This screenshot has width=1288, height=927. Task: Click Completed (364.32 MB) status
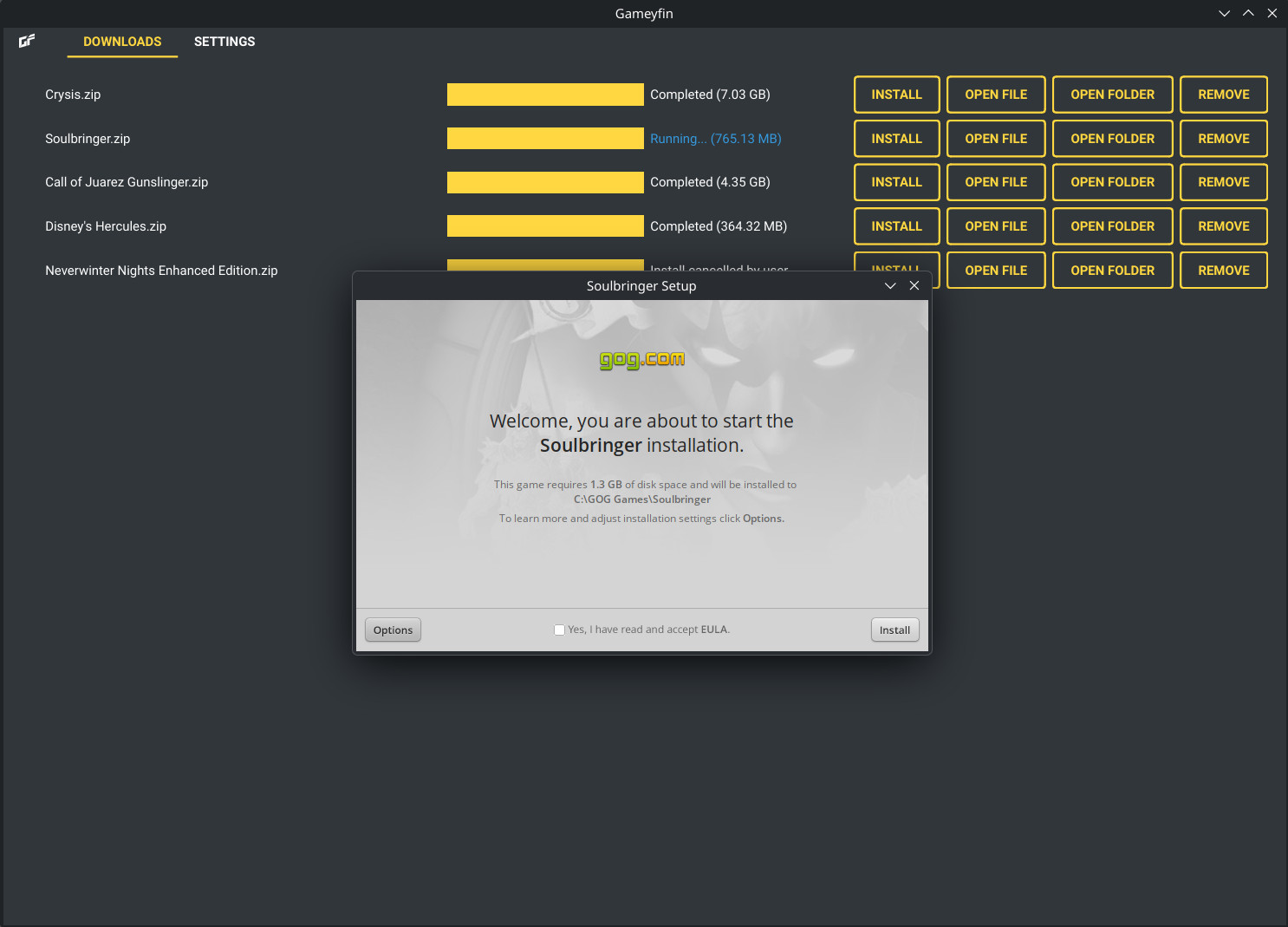pos(719,226)
